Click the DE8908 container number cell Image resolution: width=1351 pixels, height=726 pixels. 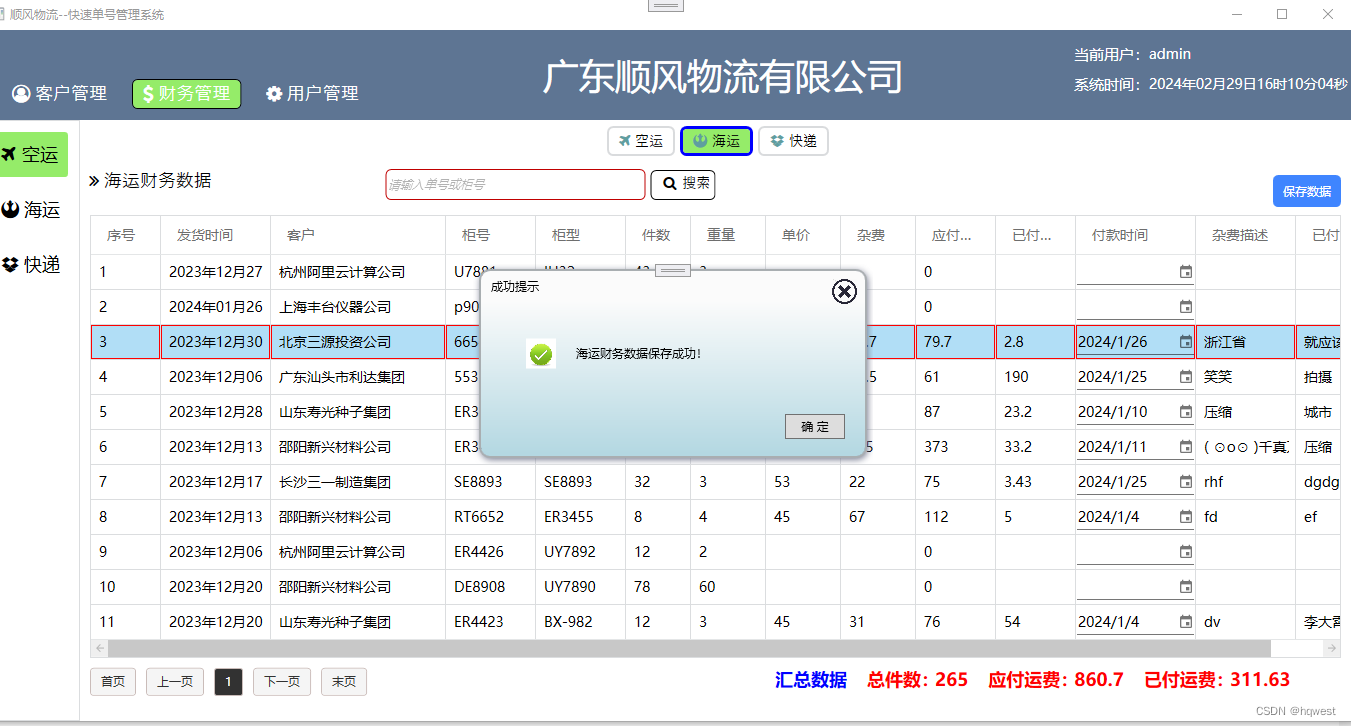pos(491,587)
